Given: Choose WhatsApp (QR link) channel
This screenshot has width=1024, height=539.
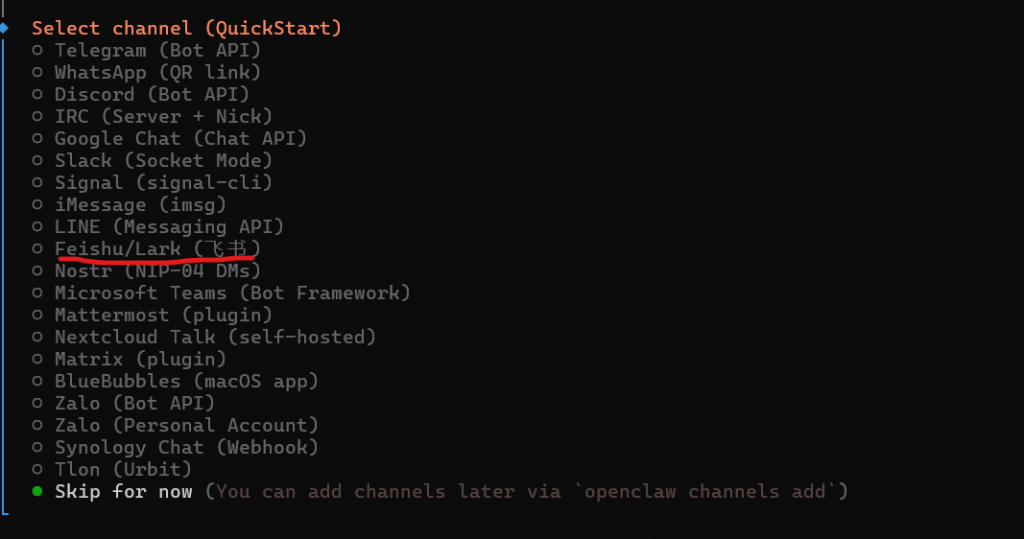Looking at the screenshot, I should (157, 72).
